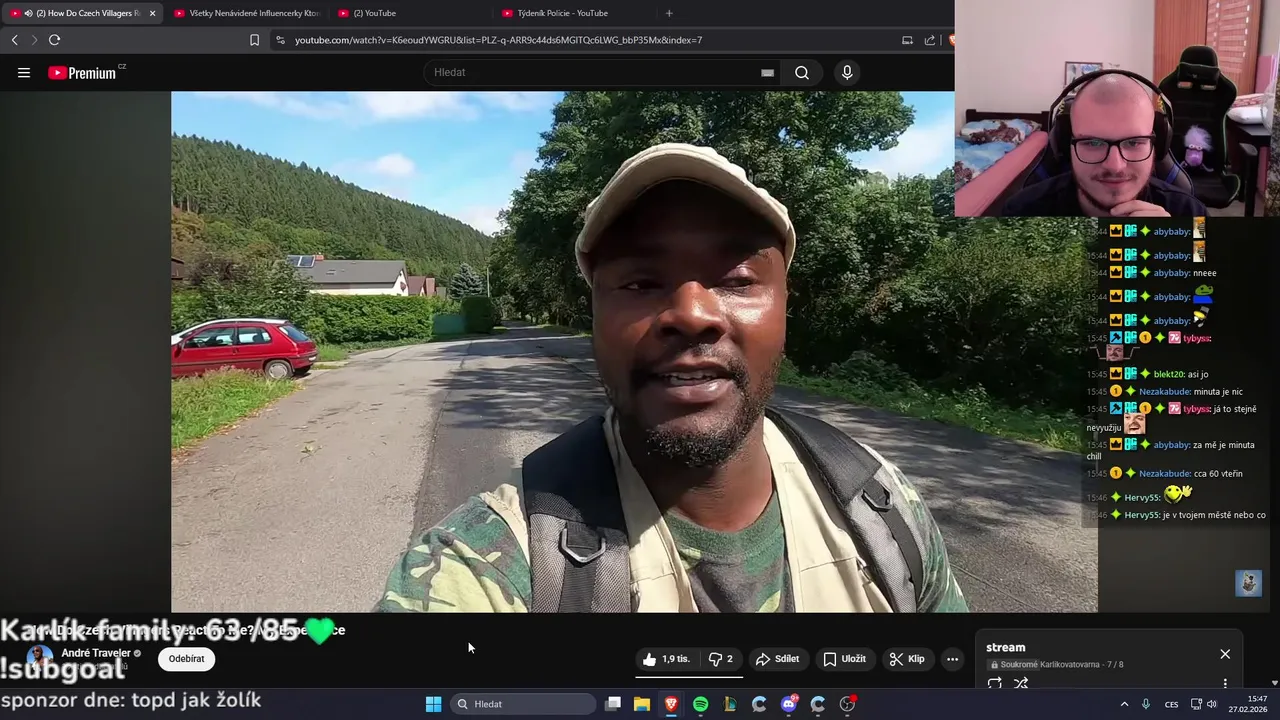Dislike the video with the thumbs down

click(x=721, y=659)
